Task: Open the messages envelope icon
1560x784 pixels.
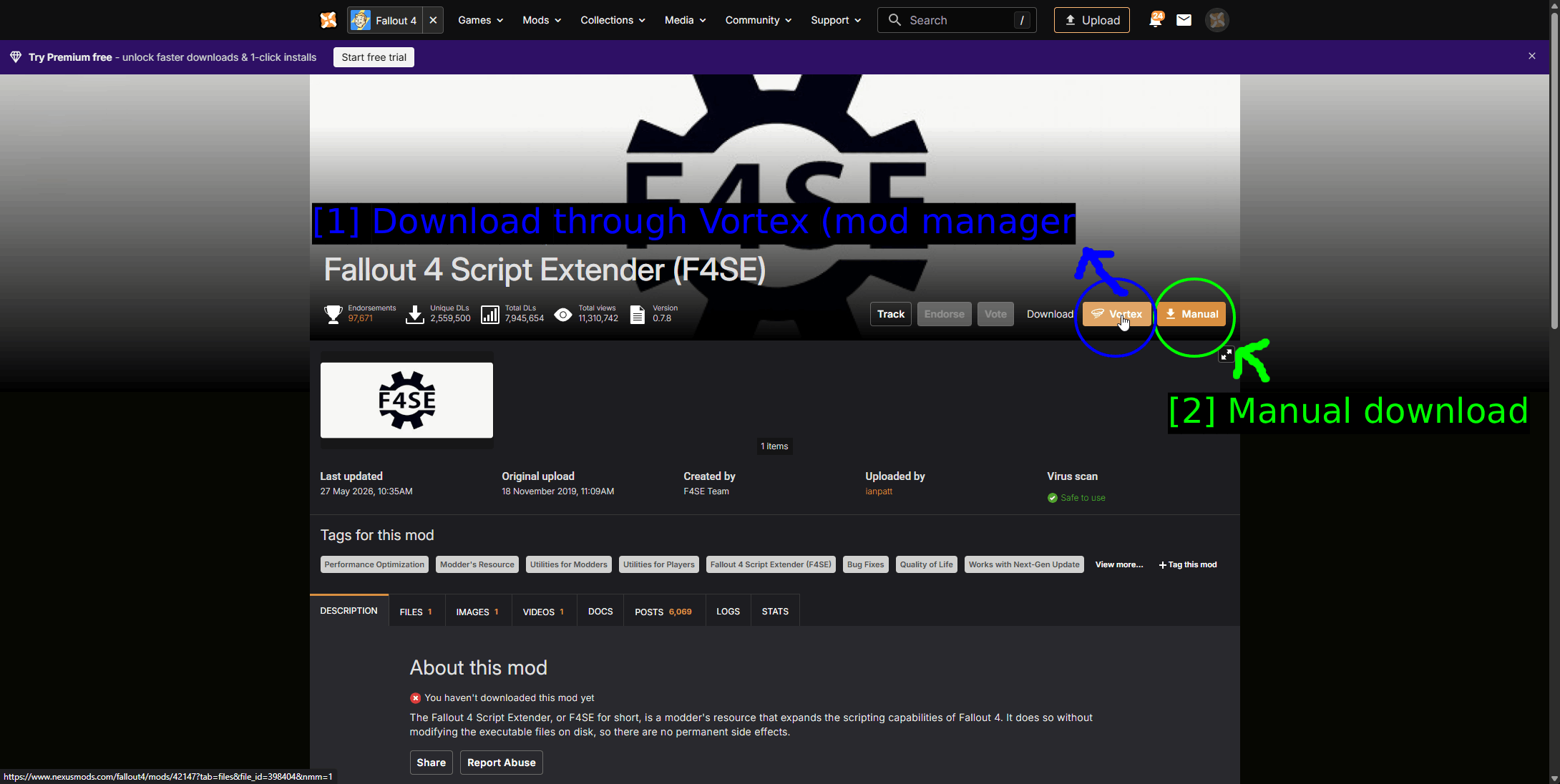Action: (1184, 20)
